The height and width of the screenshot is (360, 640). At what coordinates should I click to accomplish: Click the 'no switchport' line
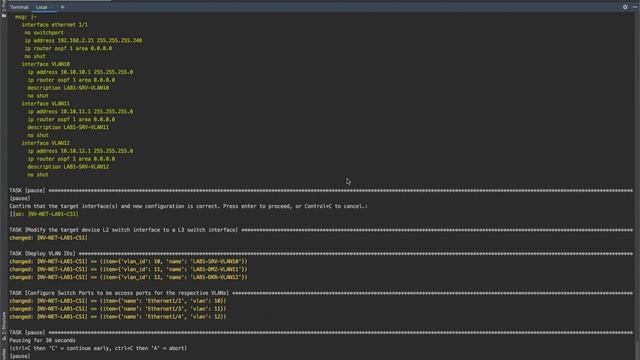click(x=44, y=33)
